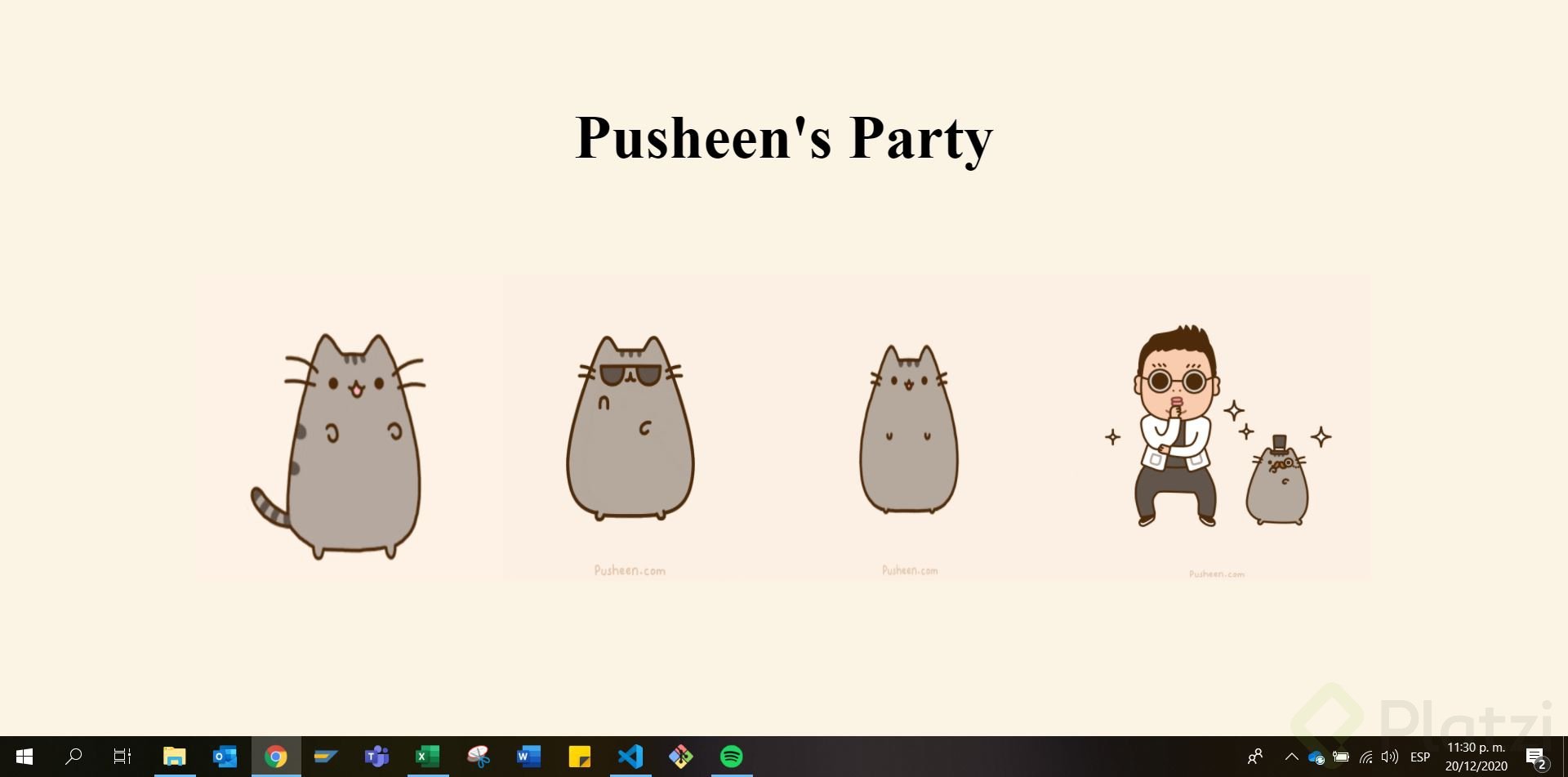
Task: Expand the hidden system tray icons
Action: [1291, 757]
